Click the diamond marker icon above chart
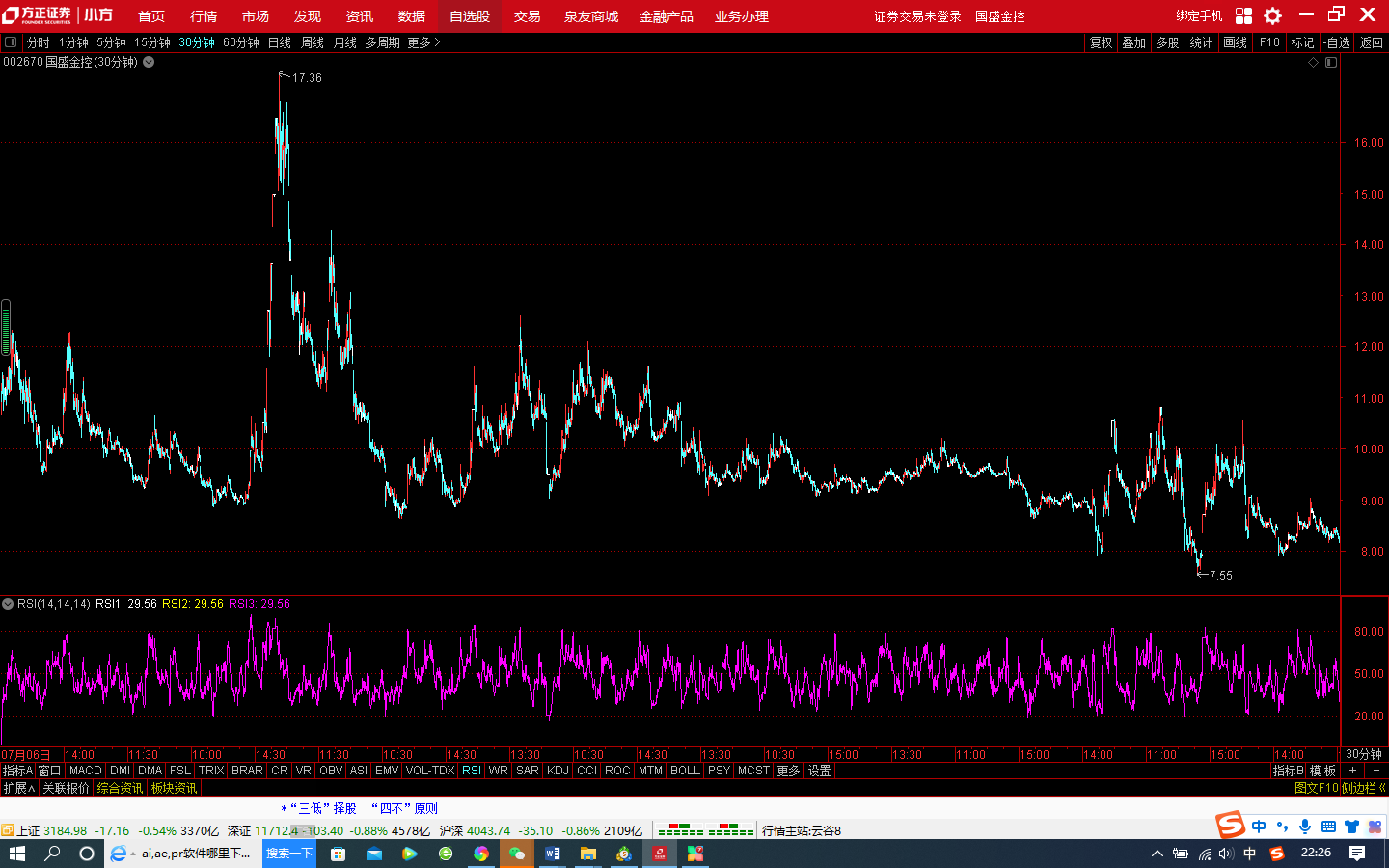 tap(1313, 62)
